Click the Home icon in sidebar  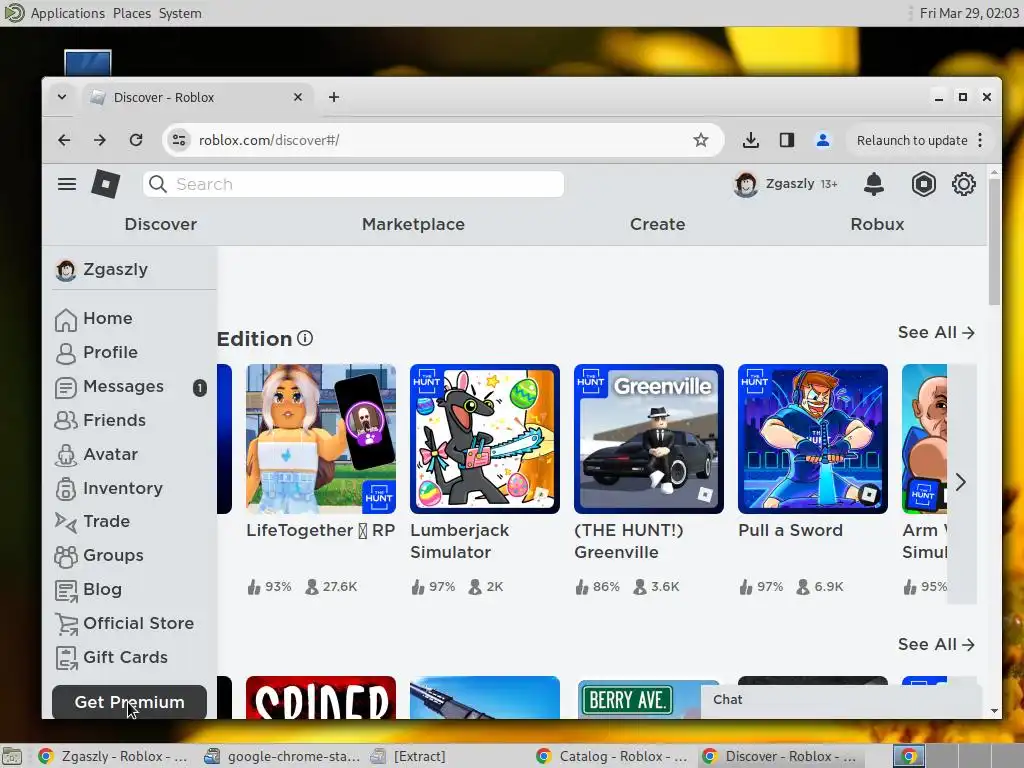tap(65, 319)
